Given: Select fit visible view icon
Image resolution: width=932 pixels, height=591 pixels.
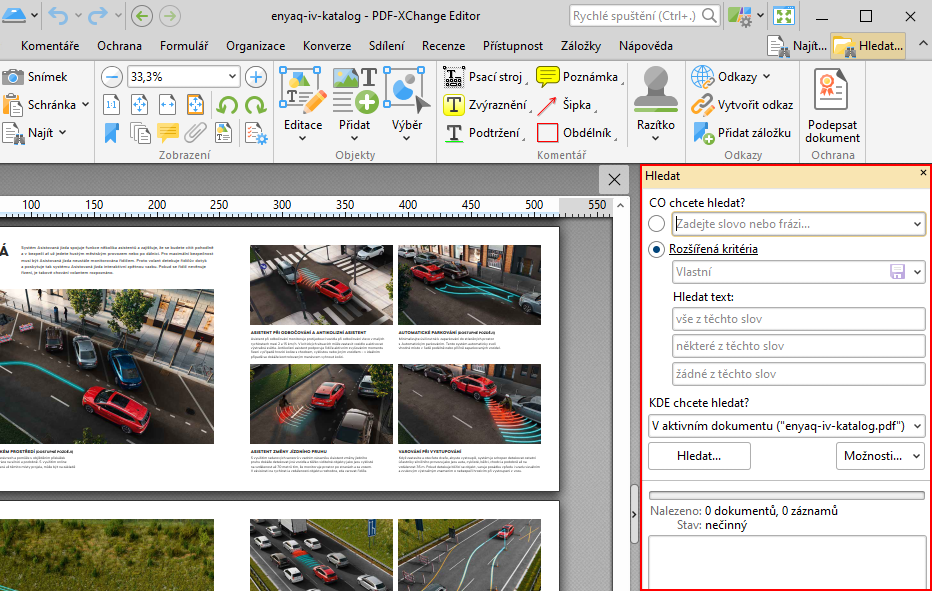Looking at the screenshot, I should [x=195, y=105].
